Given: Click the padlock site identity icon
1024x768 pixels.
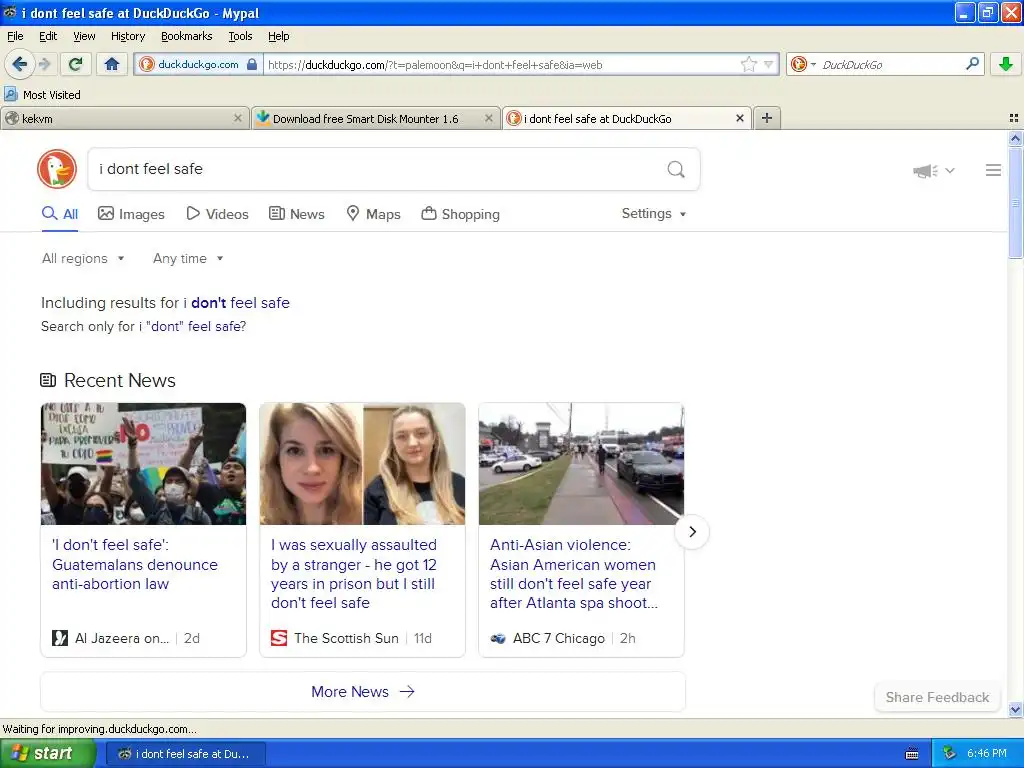Looking at the screenshot, I should (x=252, y=64).
